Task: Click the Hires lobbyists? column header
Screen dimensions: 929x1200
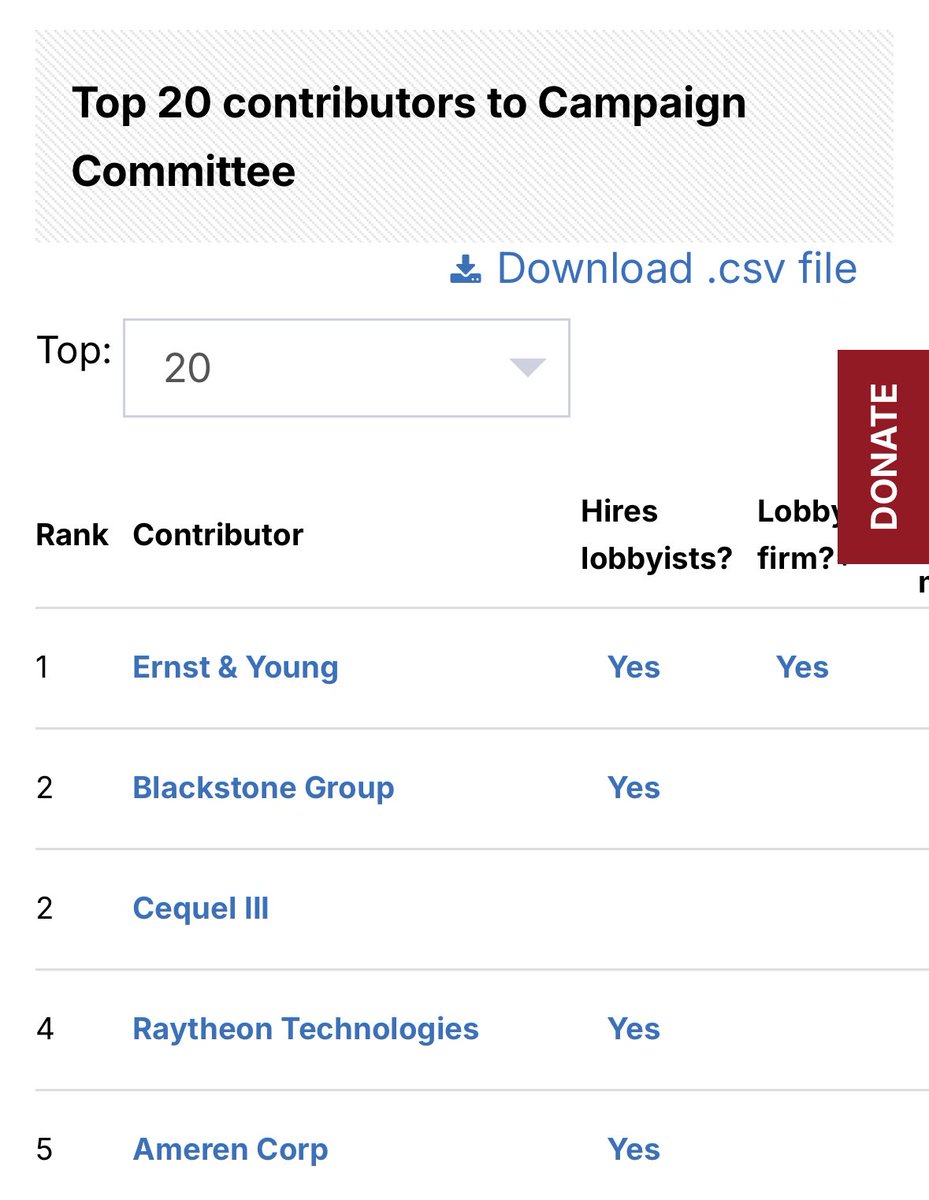Action: tap(656, 535)
